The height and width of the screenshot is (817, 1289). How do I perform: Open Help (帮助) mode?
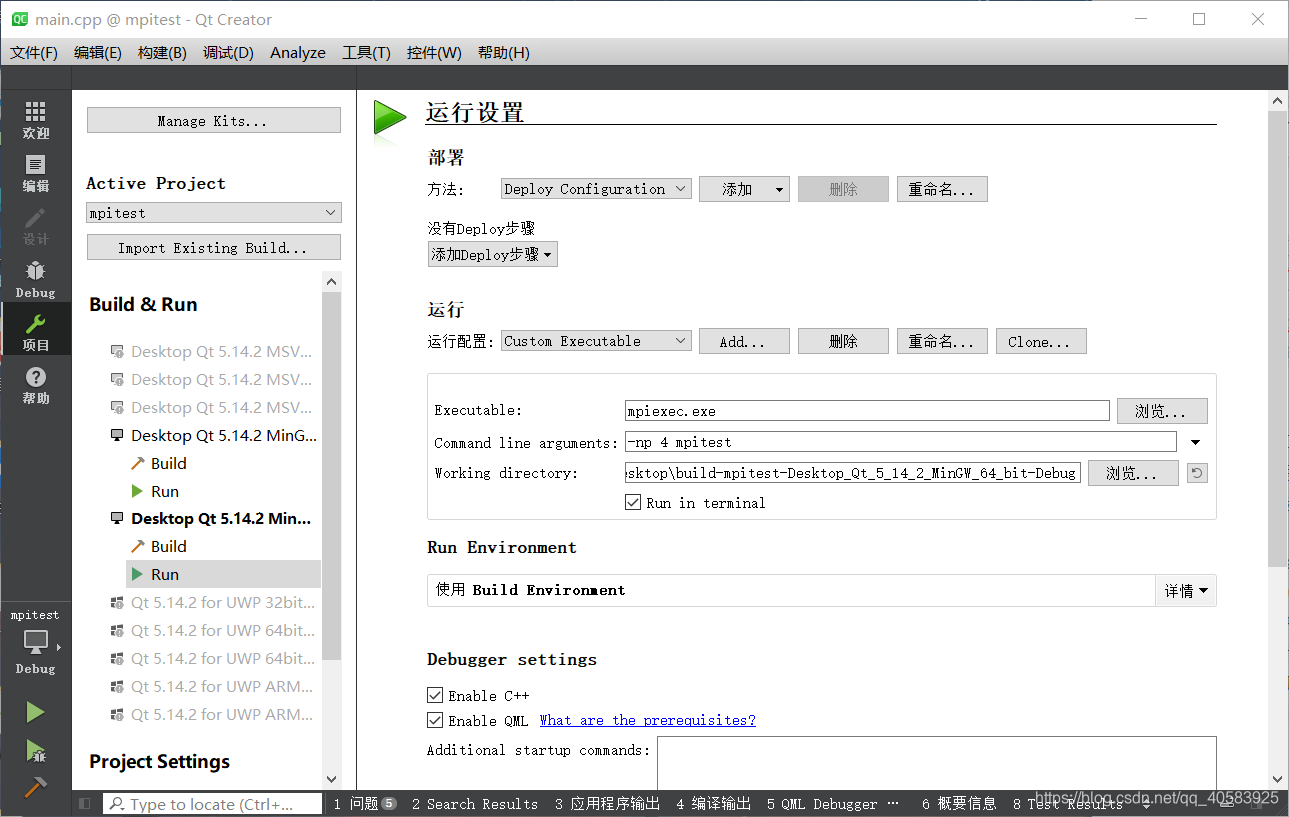tap(35, 385)
